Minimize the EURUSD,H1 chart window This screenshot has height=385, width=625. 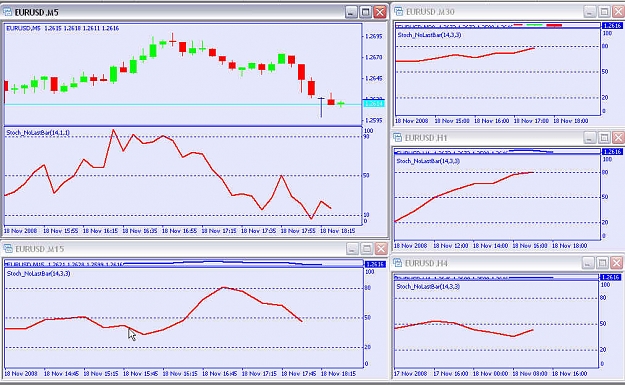pyautogui.click(x=590, y=138)
